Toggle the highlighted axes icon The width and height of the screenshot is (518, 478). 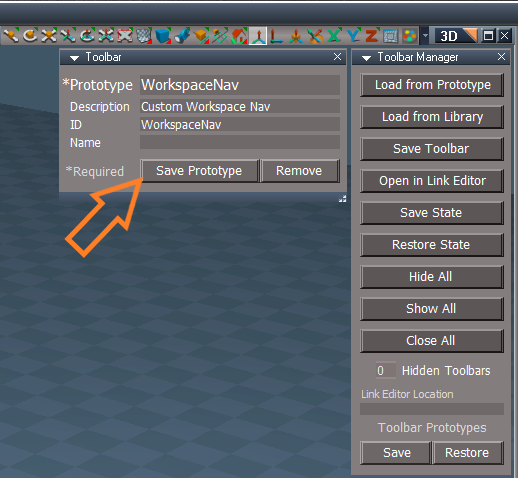(258, 36)
